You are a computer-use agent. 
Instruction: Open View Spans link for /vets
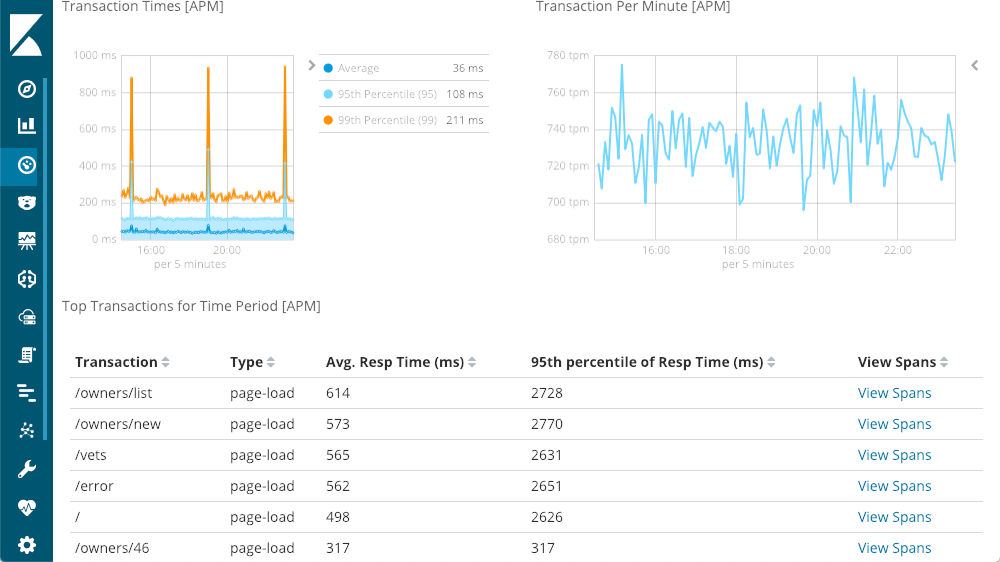tap(894, 455)
